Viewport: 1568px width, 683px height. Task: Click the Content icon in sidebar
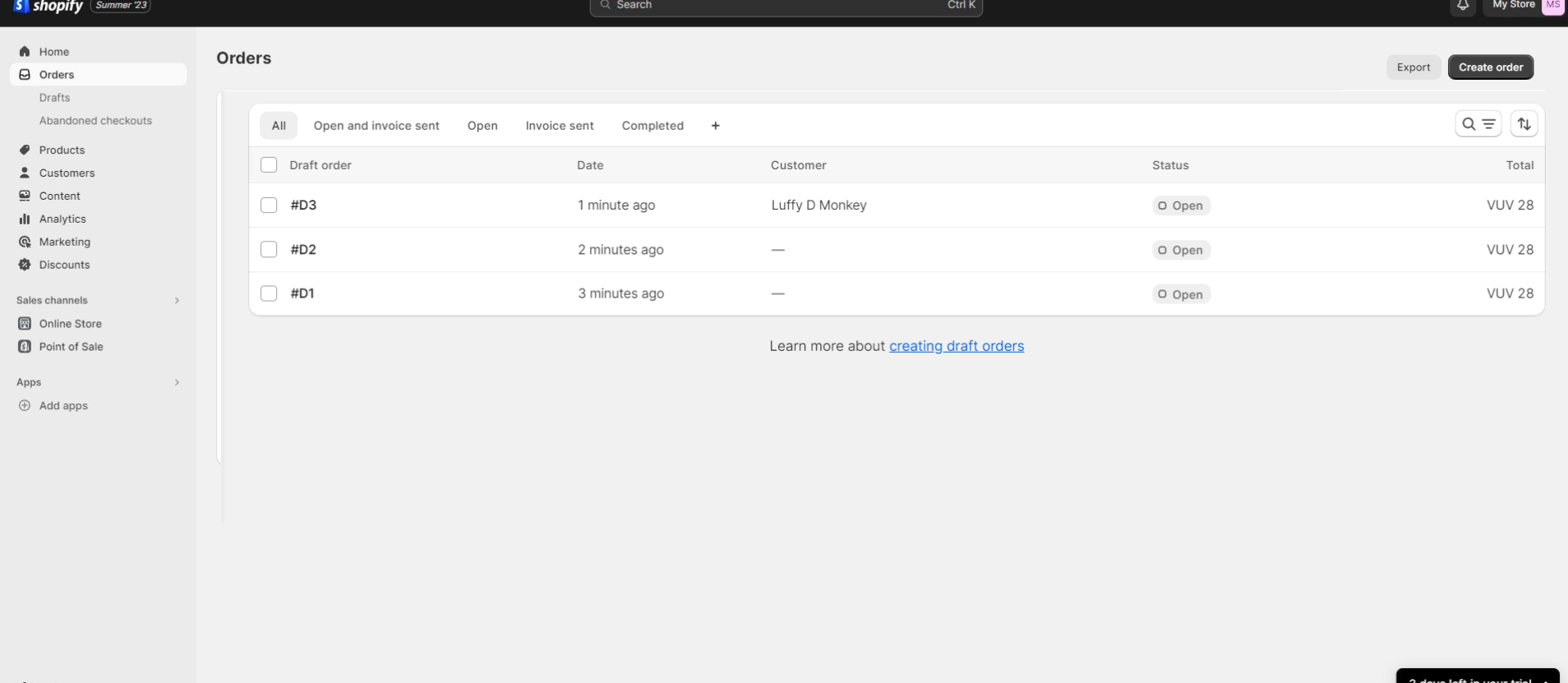25,196
